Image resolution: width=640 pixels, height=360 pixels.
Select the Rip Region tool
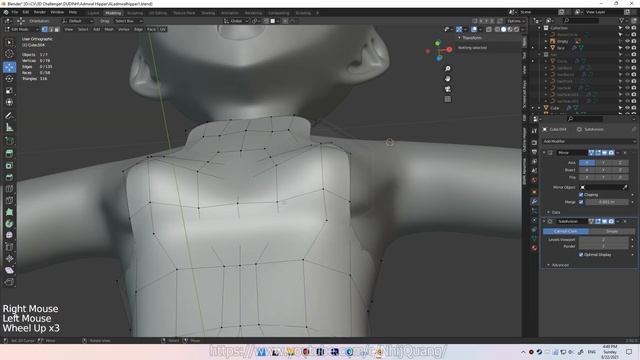click(x=9, y=282)
